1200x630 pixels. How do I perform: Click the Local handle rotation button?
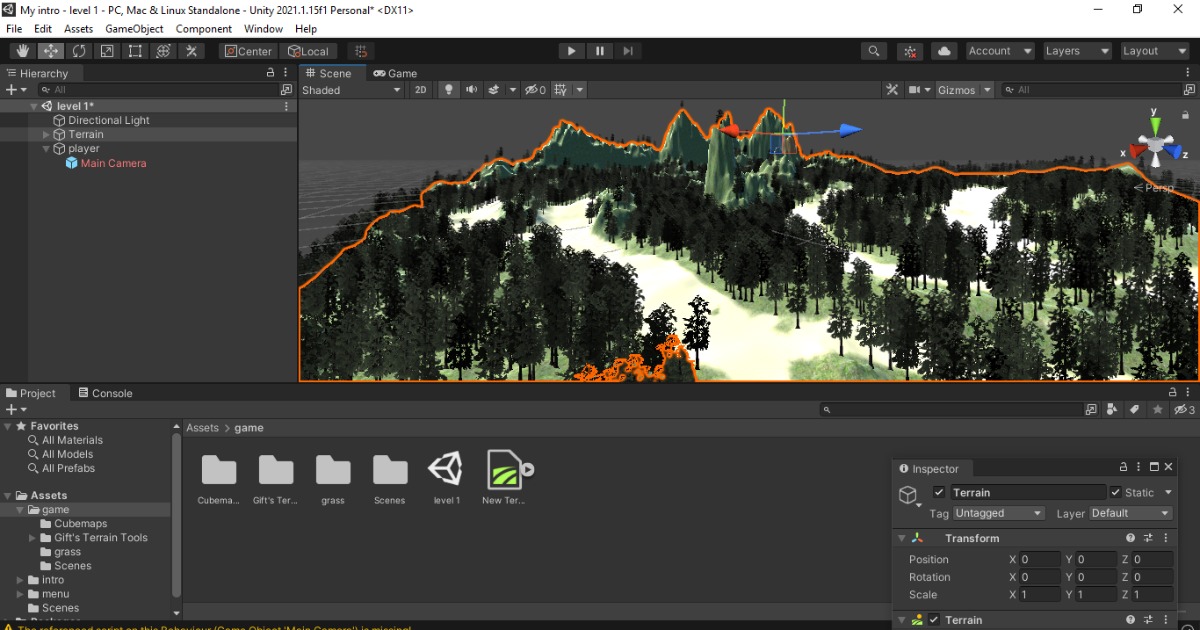click(308, 51)
